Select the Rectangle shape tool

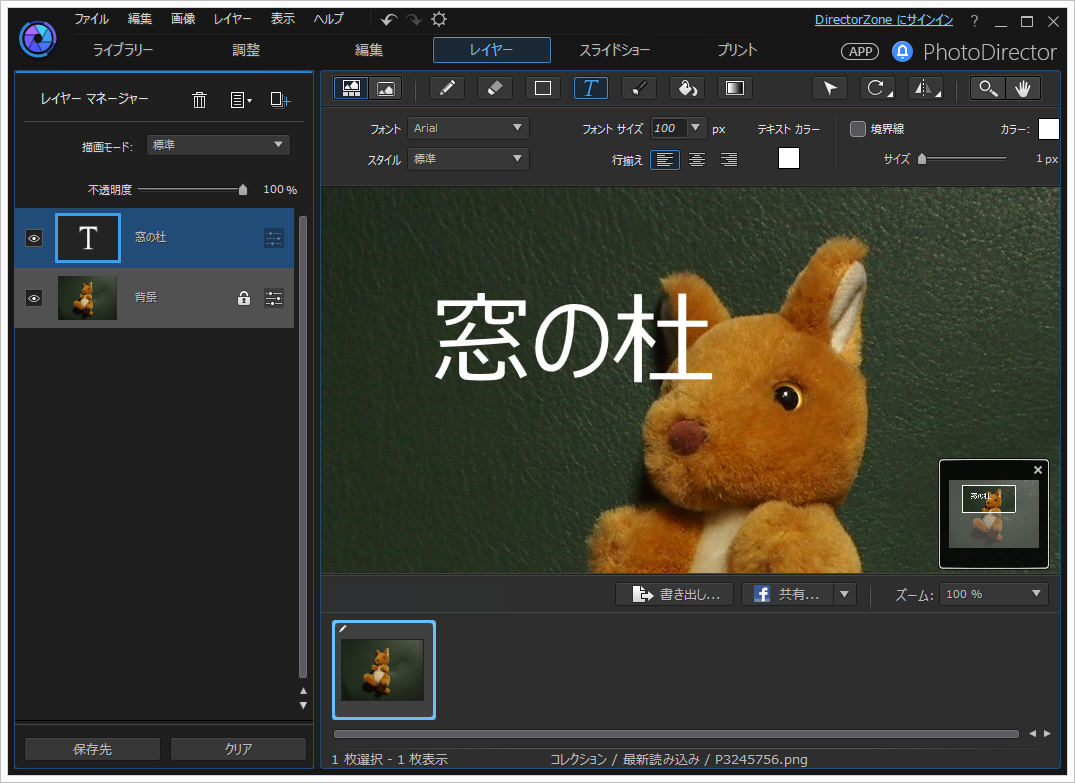pyautogui.click(x=542, y=88)
